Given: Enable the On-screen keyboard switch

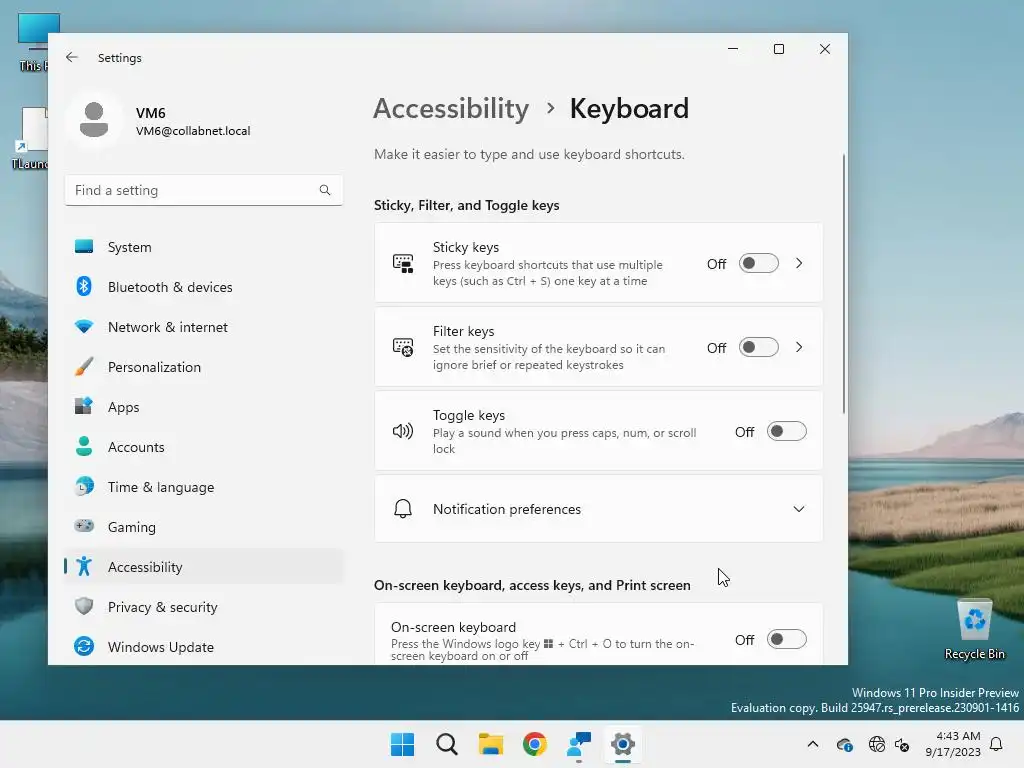Looking at the screenshot, I should [786, 639].
